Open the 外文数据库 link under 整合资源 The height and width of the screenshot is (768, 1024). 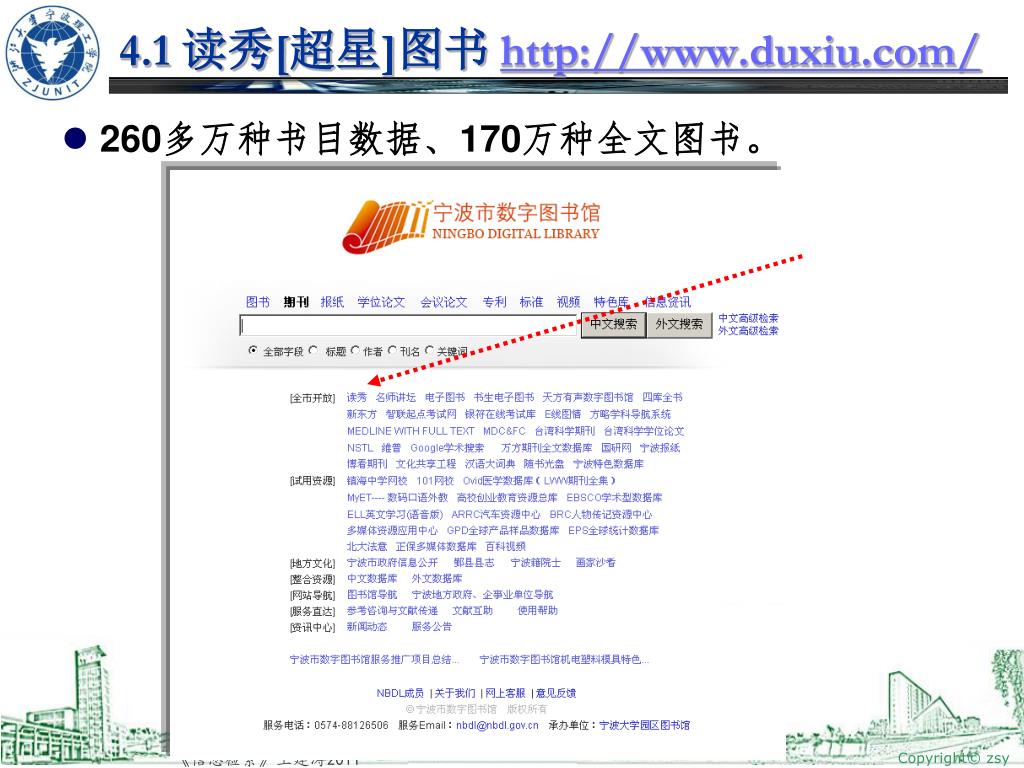pyautogui.click(x=437, y=579)
